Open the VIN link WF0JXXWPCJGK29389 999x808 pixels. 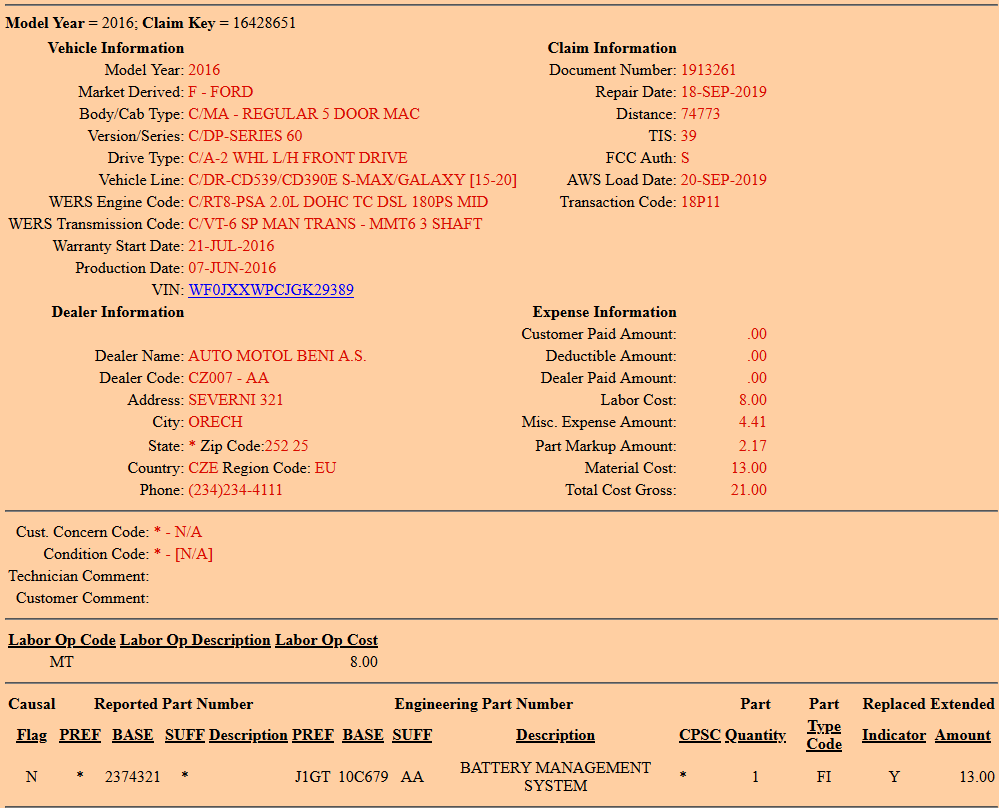pyautogui.click(x=271, y=290)
